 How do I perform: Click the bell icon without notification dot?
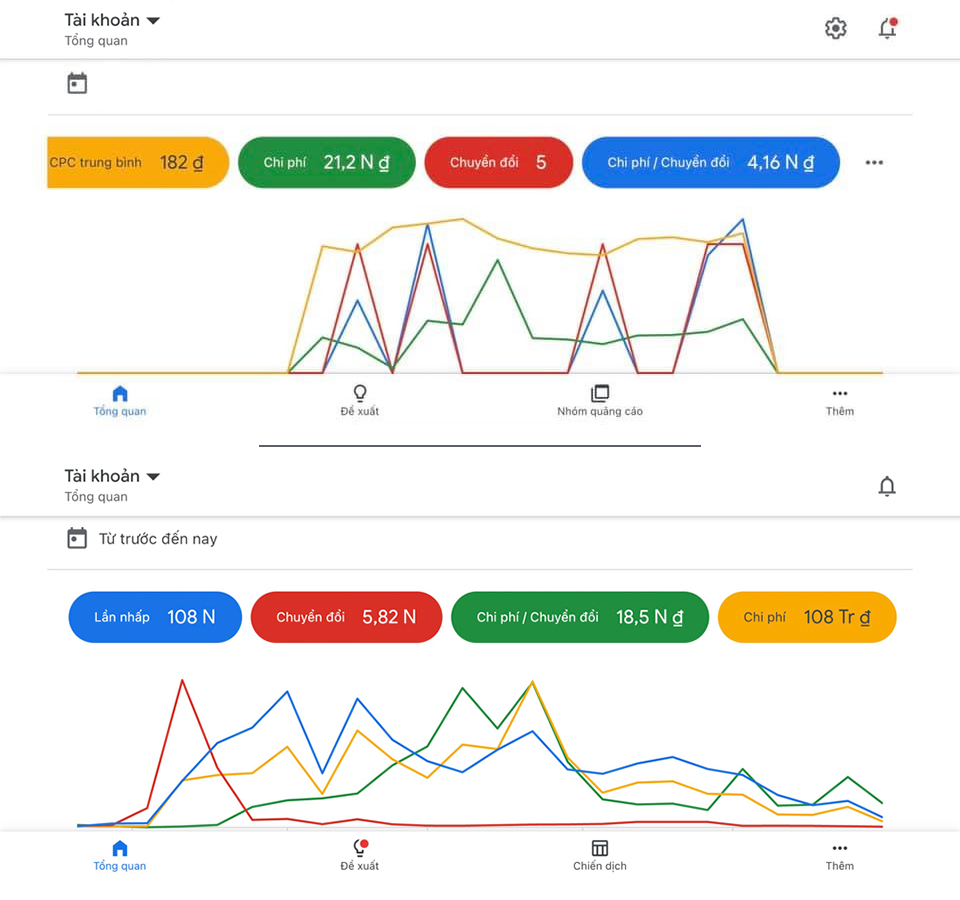coord(886,485)
